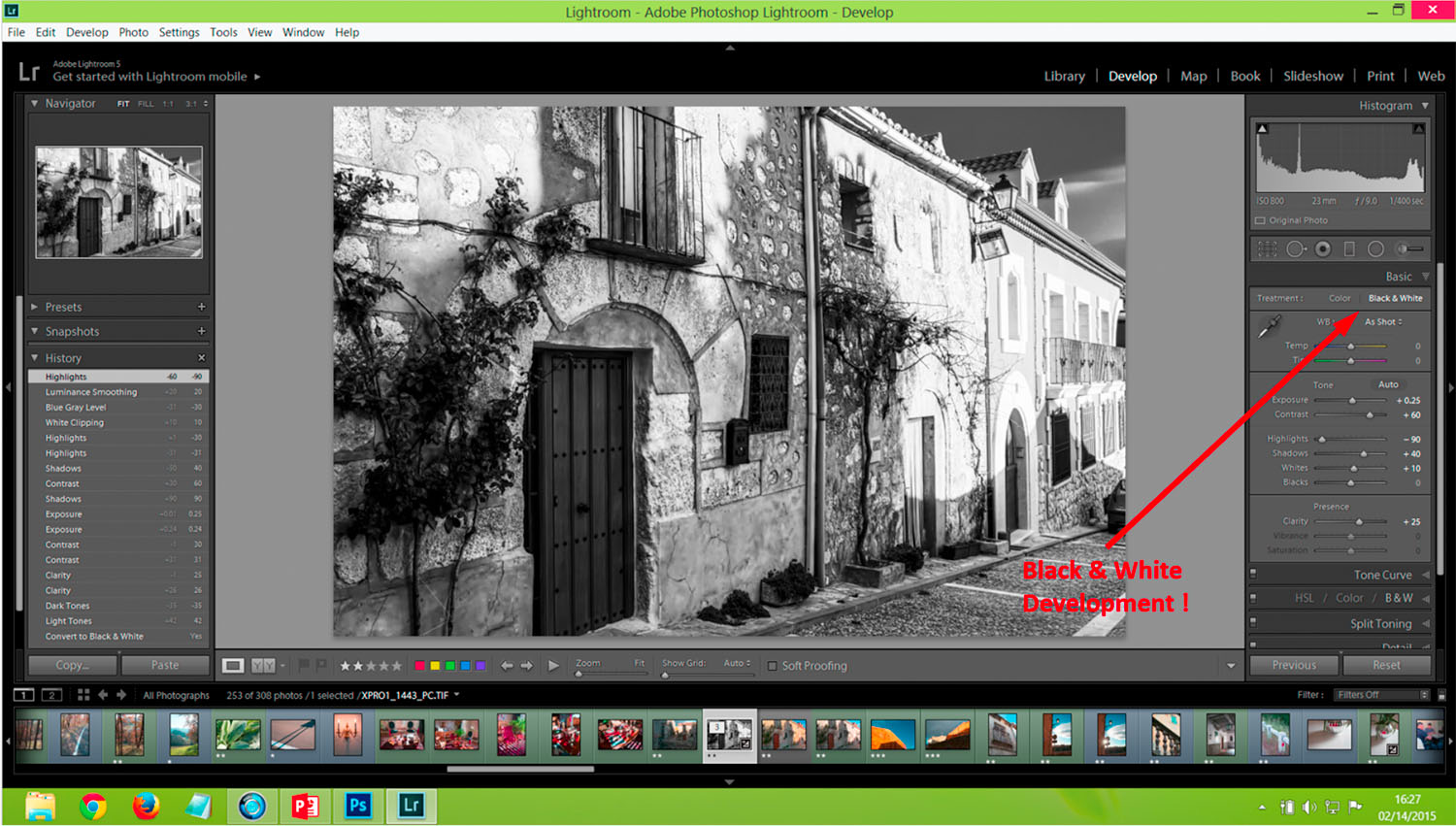Apply the red color label
The image size is (1456, 826).
[419, 666]
